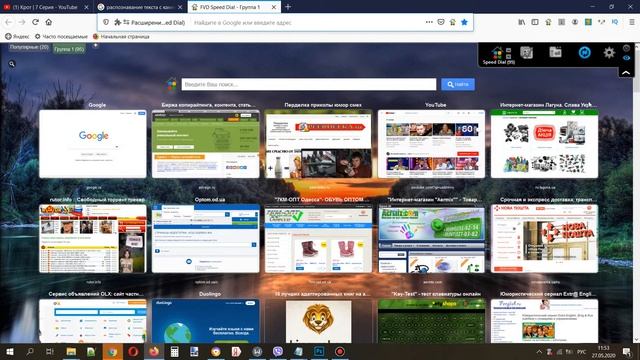Collapse FVD panel with up chevron
This screenshot has width=640, height=360.
click(x=626, y=73)
